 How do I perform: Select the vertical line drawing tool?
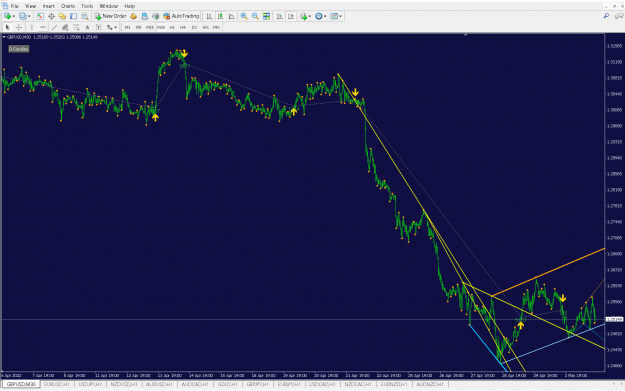click(x=31, y=28)
